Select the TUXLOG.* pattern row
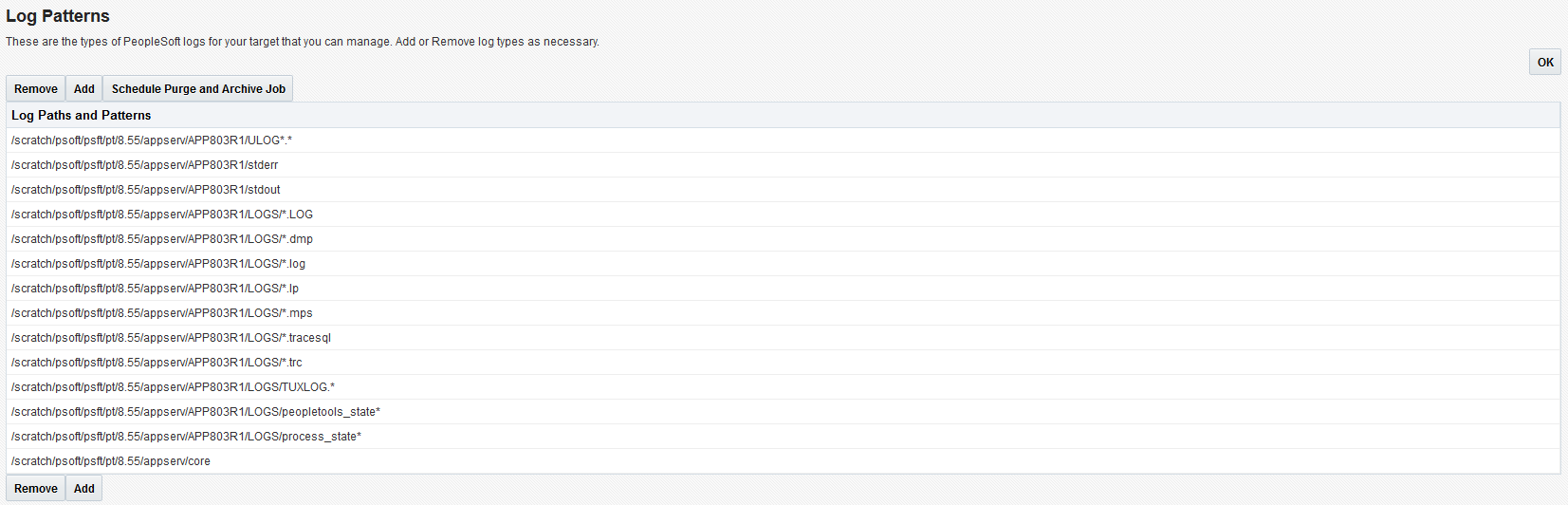The width and height of the screenshot is (1568, 505). click(173, 387)
